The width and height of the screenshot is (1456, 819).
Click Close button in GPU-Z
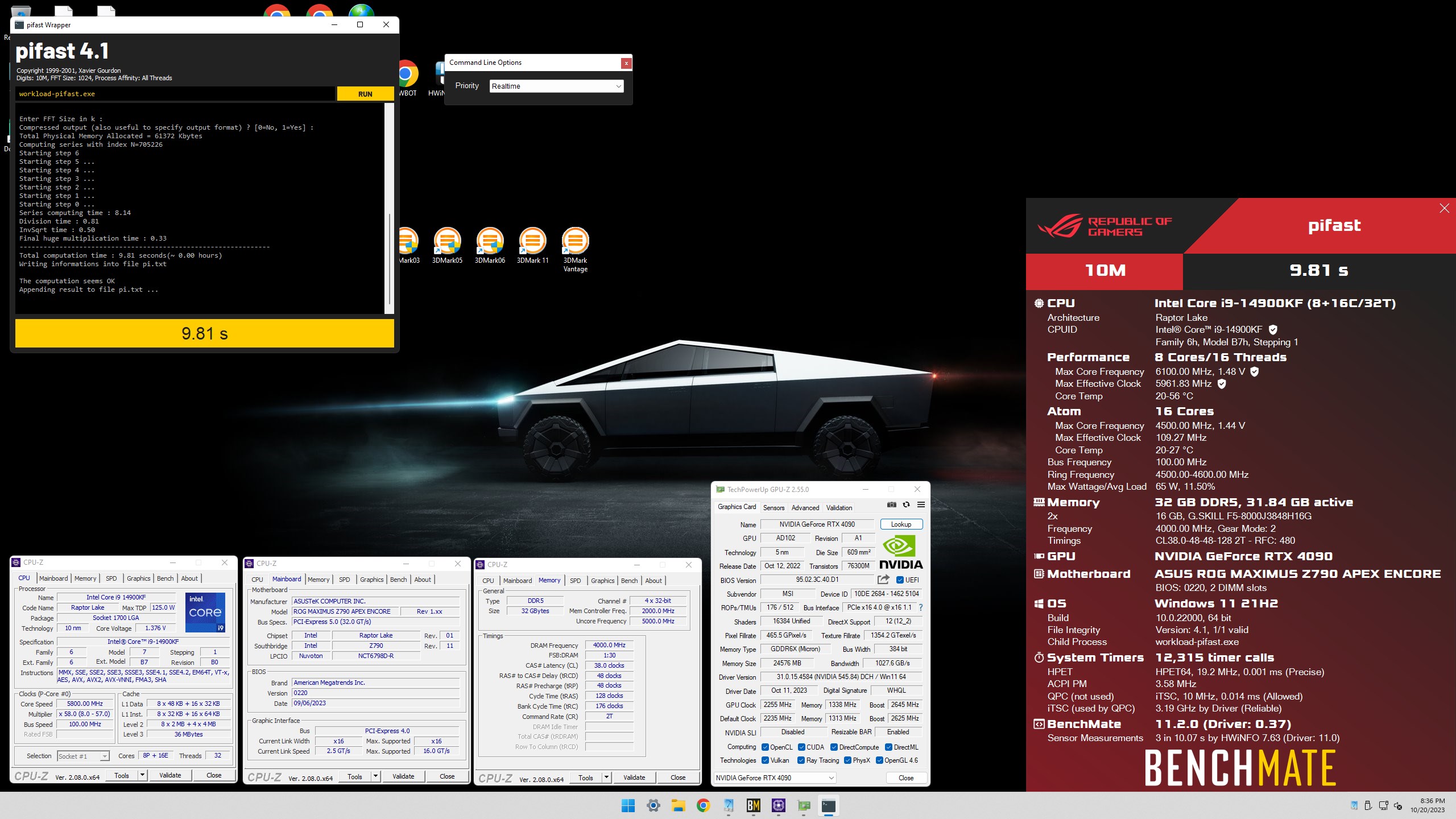(906, 777)
